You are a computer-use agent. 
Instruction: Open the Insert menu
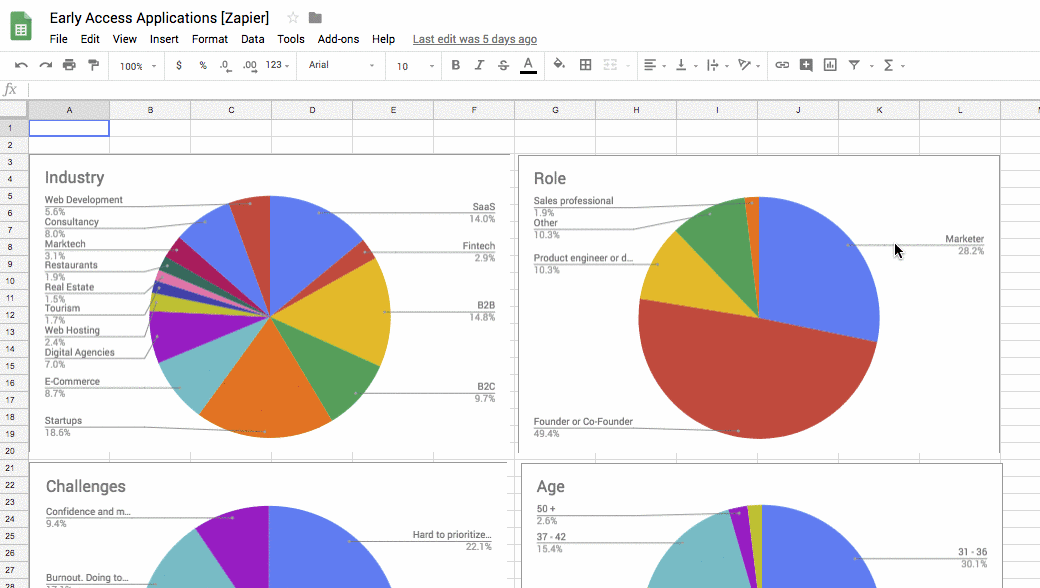[x=164, y=39]
